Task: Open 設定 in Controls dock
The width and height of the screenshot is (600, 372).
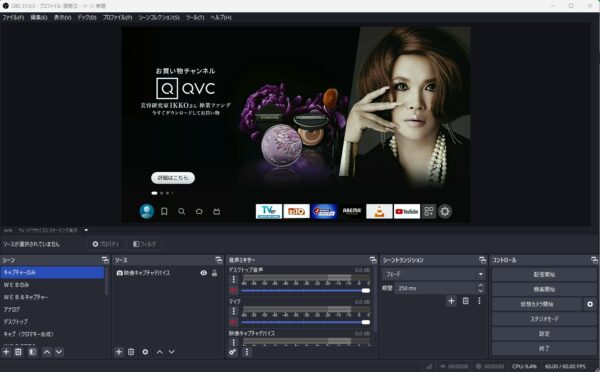Action: click(x=544, y=334)
